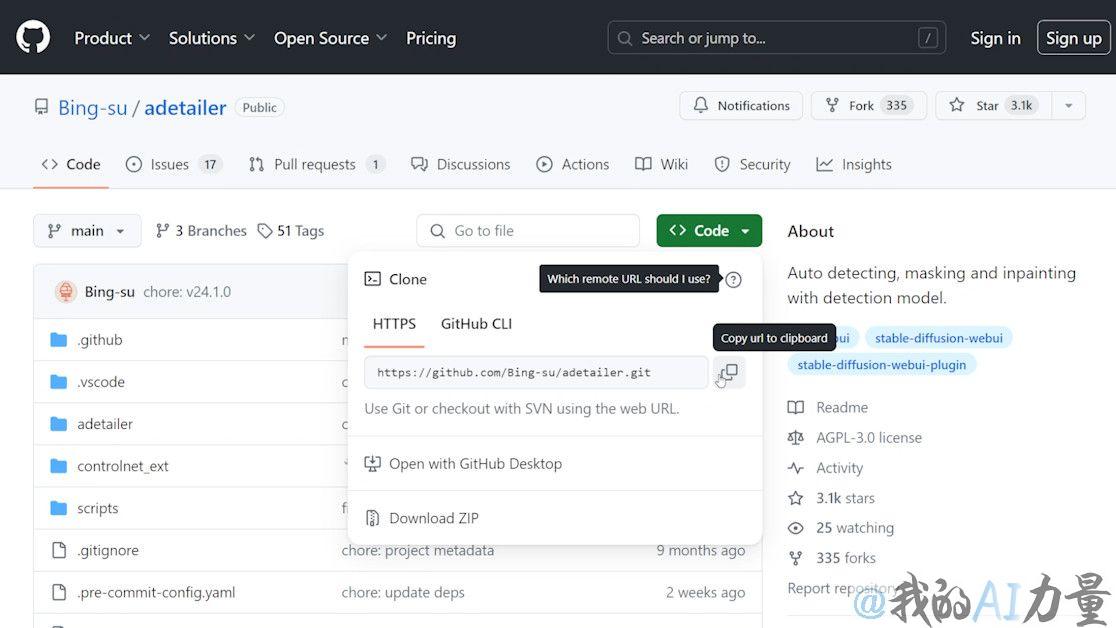This screenshot has width=1116, height=628.
Task: Click the GitHub logo in header
Action: pos(33,37)
